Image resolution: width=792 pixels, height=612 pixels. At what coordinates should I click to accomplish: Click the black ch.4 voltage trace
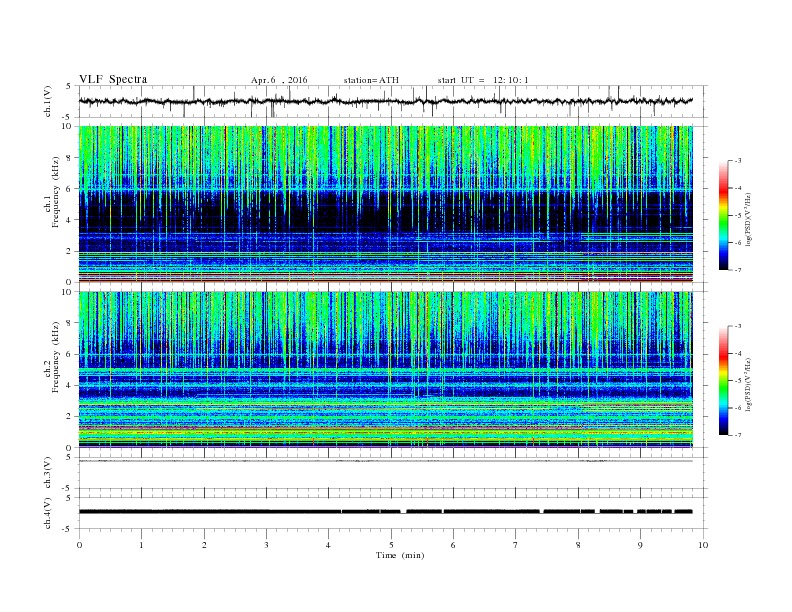386,512
